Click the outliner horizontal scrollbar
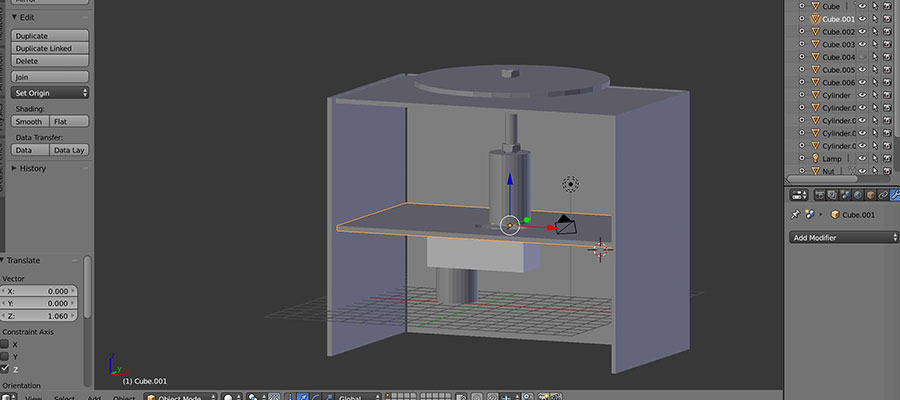Image resolution: width=900 pixels, height=400 pixels. click(x=821, y=180)
